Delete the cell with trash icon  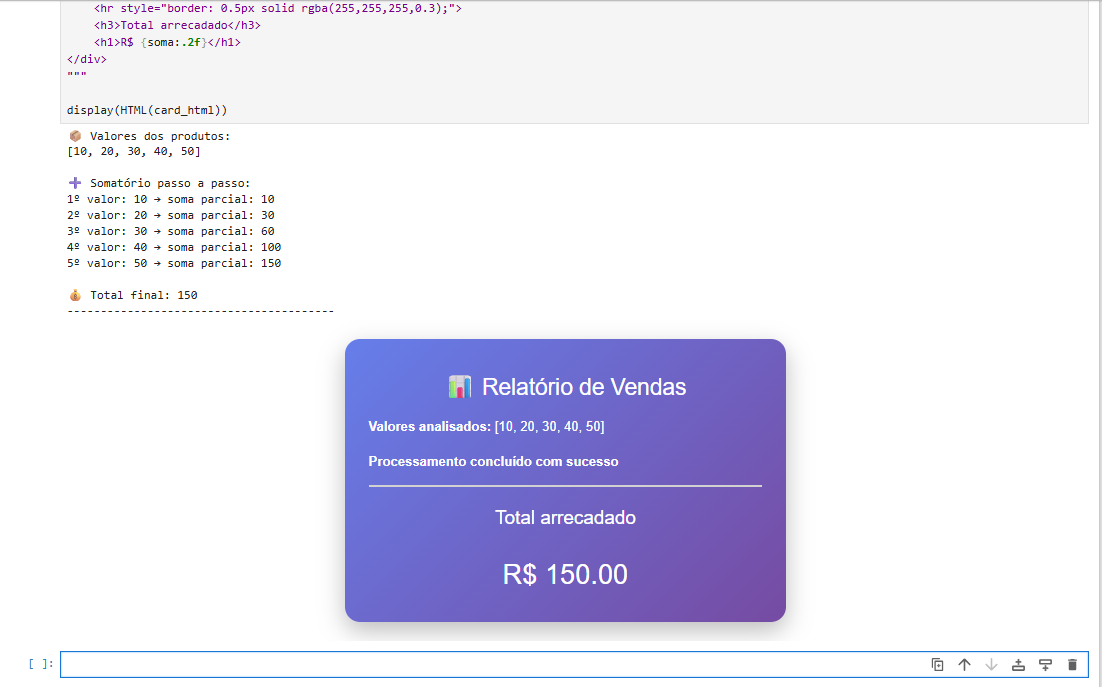point(1072,665)
